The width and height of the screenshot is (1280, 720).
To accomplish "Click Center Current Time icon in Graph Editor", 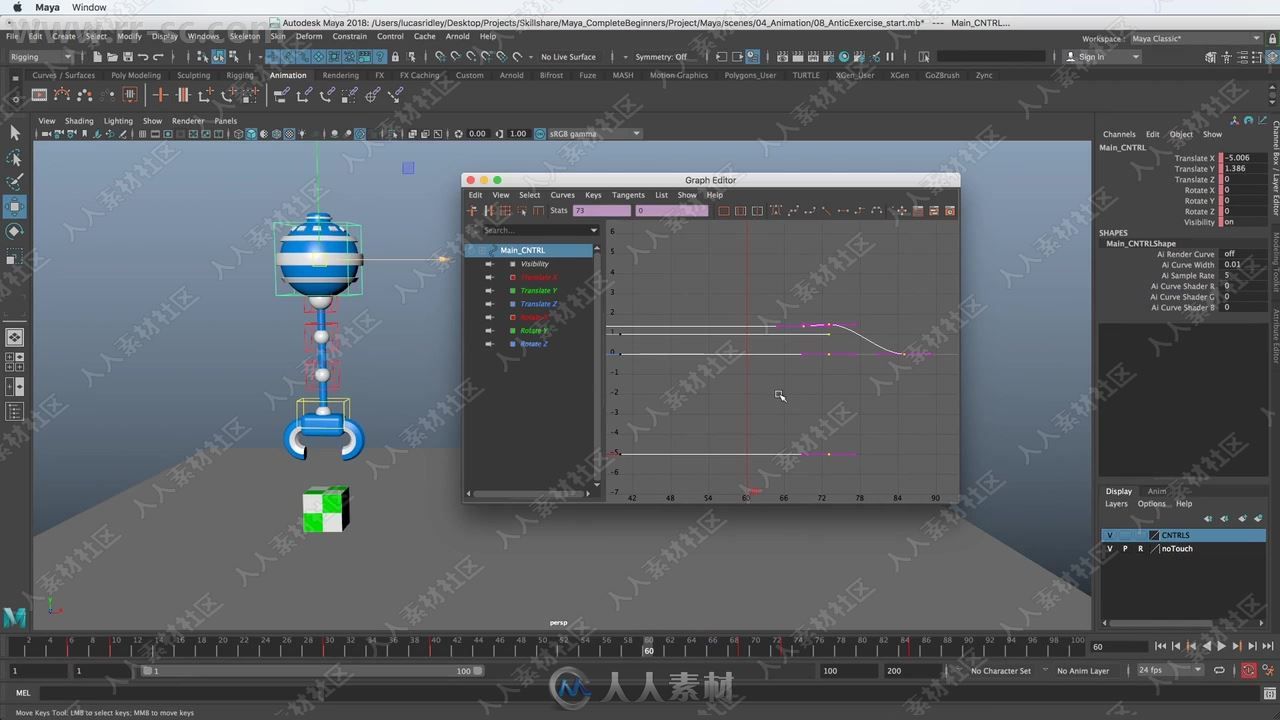I will [x=757, y=211].
